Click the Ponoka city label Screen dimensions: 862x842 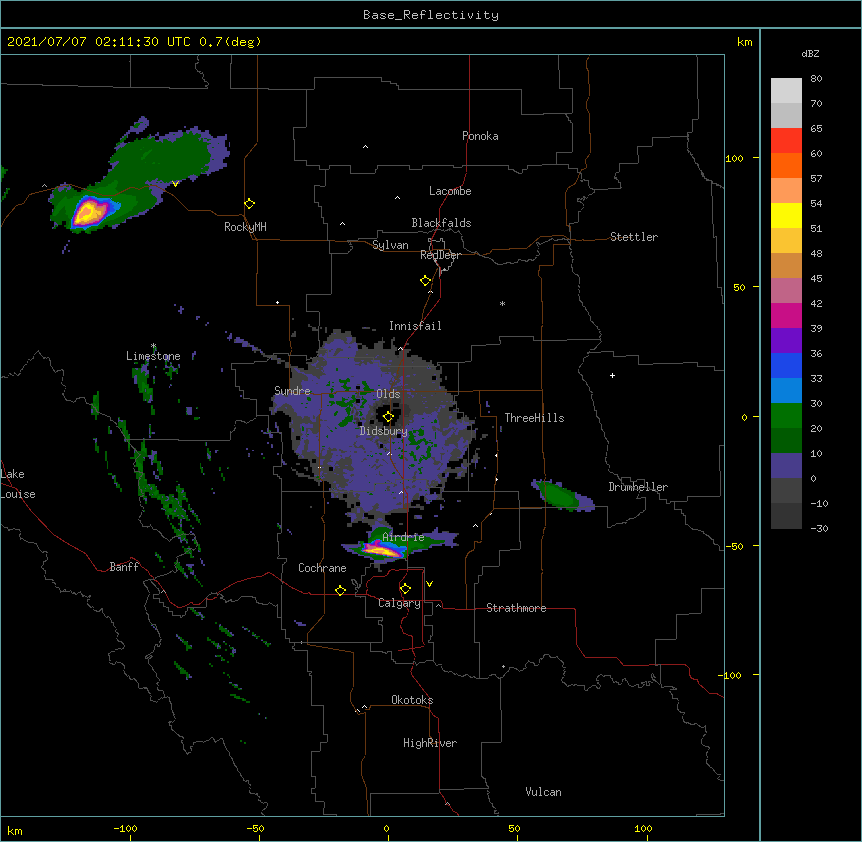pos(480,136)
